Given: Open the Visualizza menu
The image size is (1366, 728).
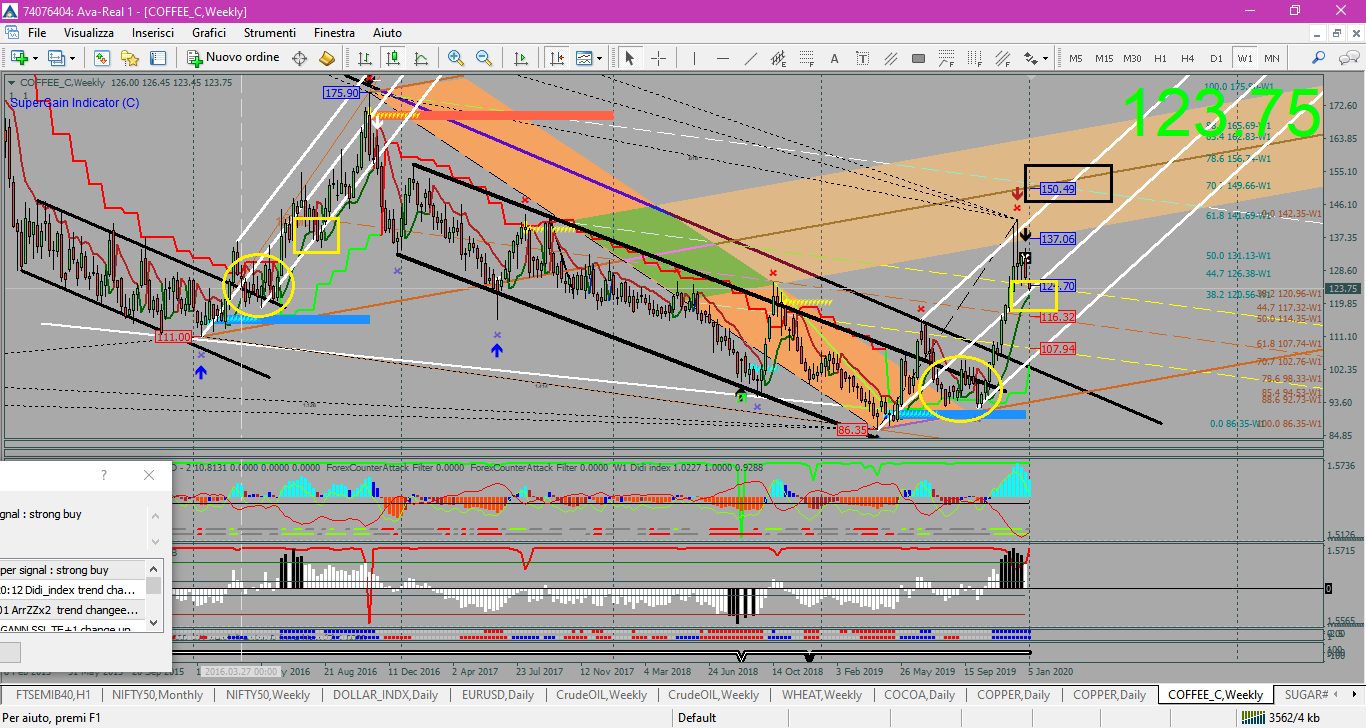Looking at the screenshot, I should coord(89,33).
